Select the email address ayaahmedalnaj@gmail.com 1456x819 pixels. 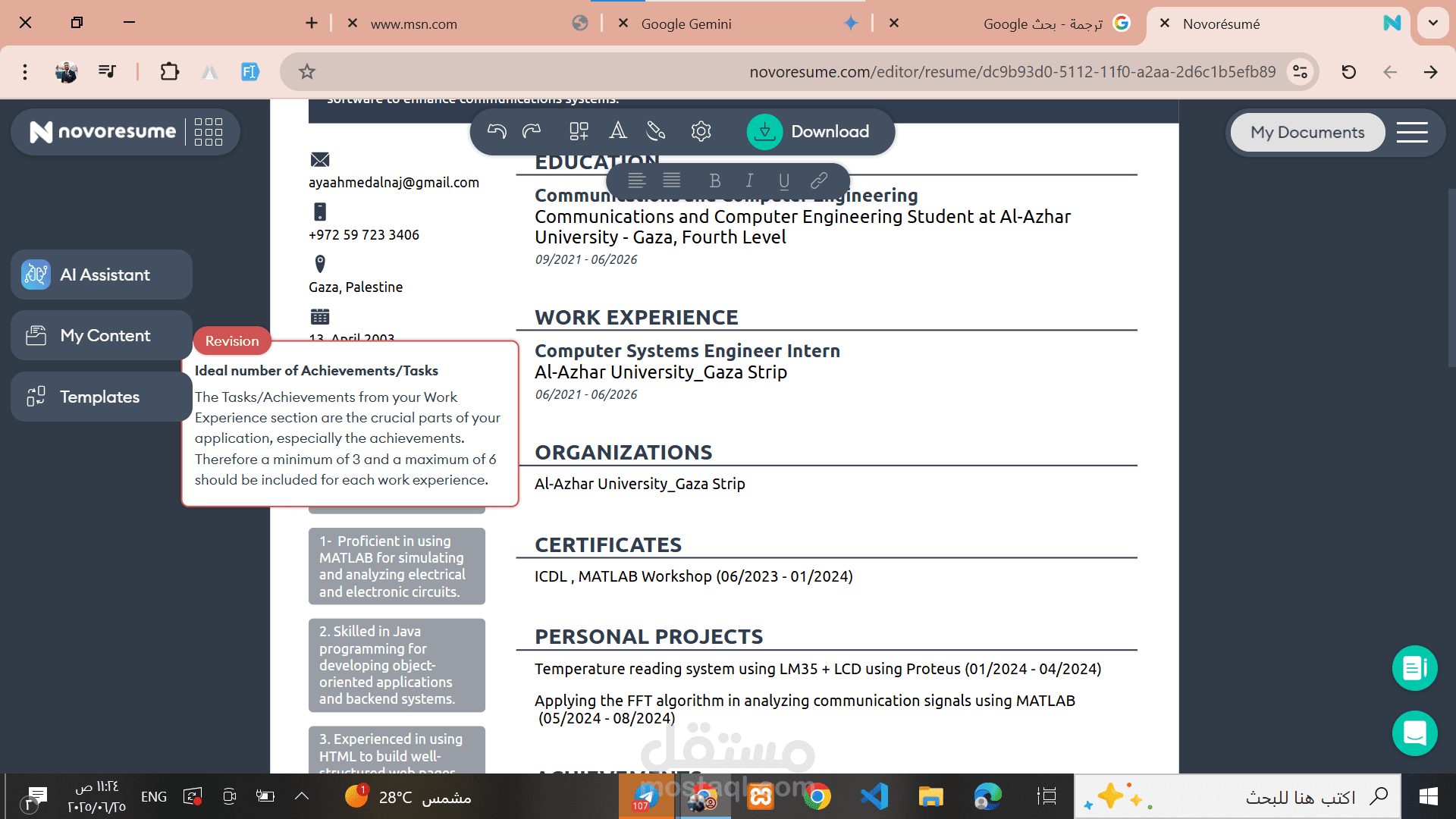394,183
